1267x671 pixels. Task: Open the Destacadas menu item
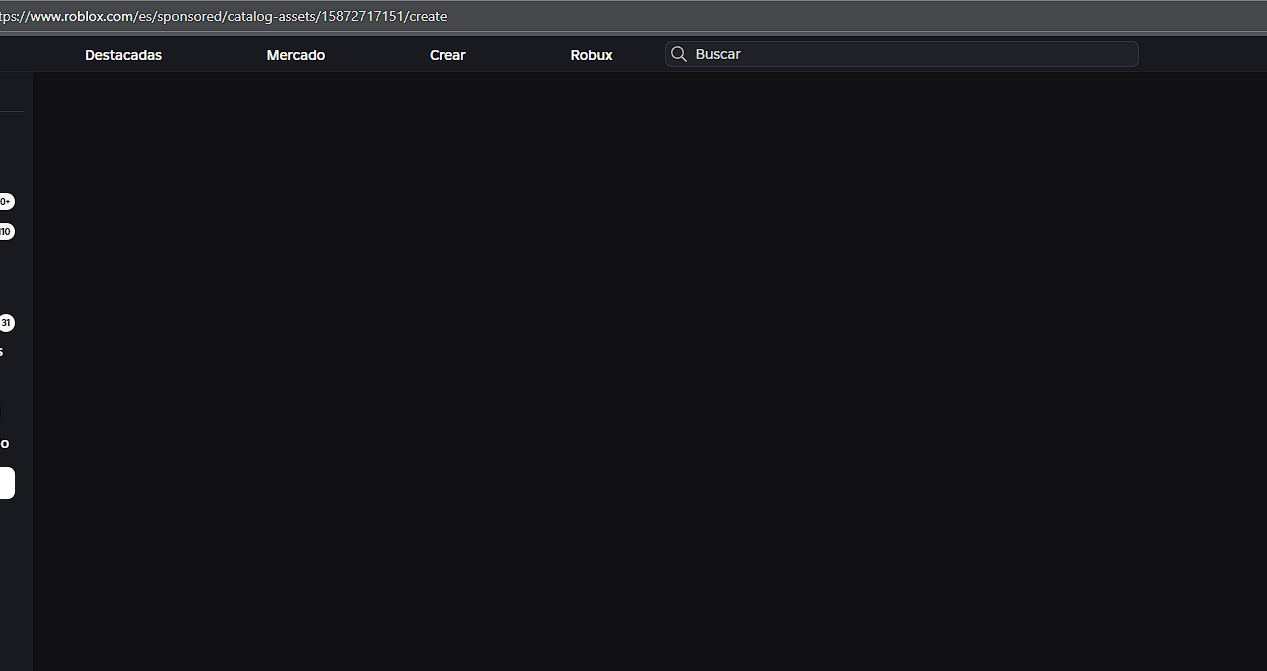click(x=123, y=55)
